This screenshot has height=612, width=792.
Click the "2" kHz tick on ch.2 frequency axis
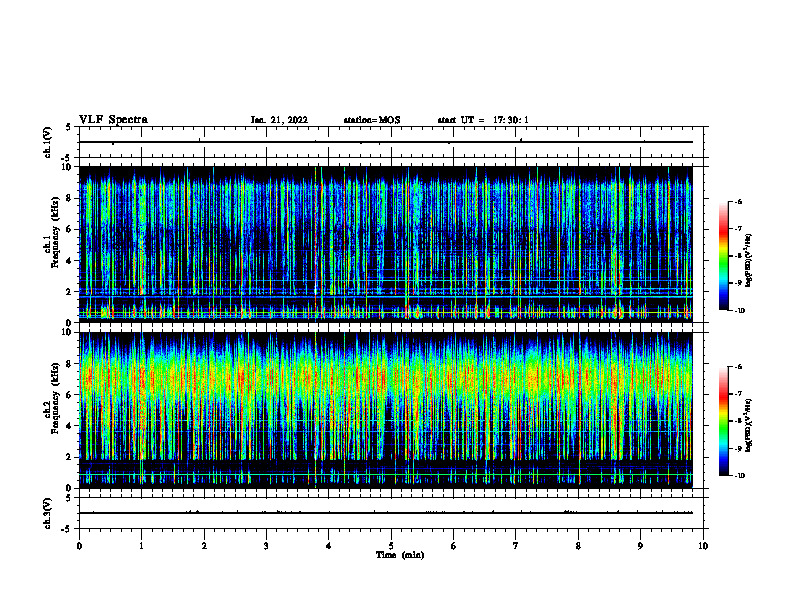pos(70,457)
